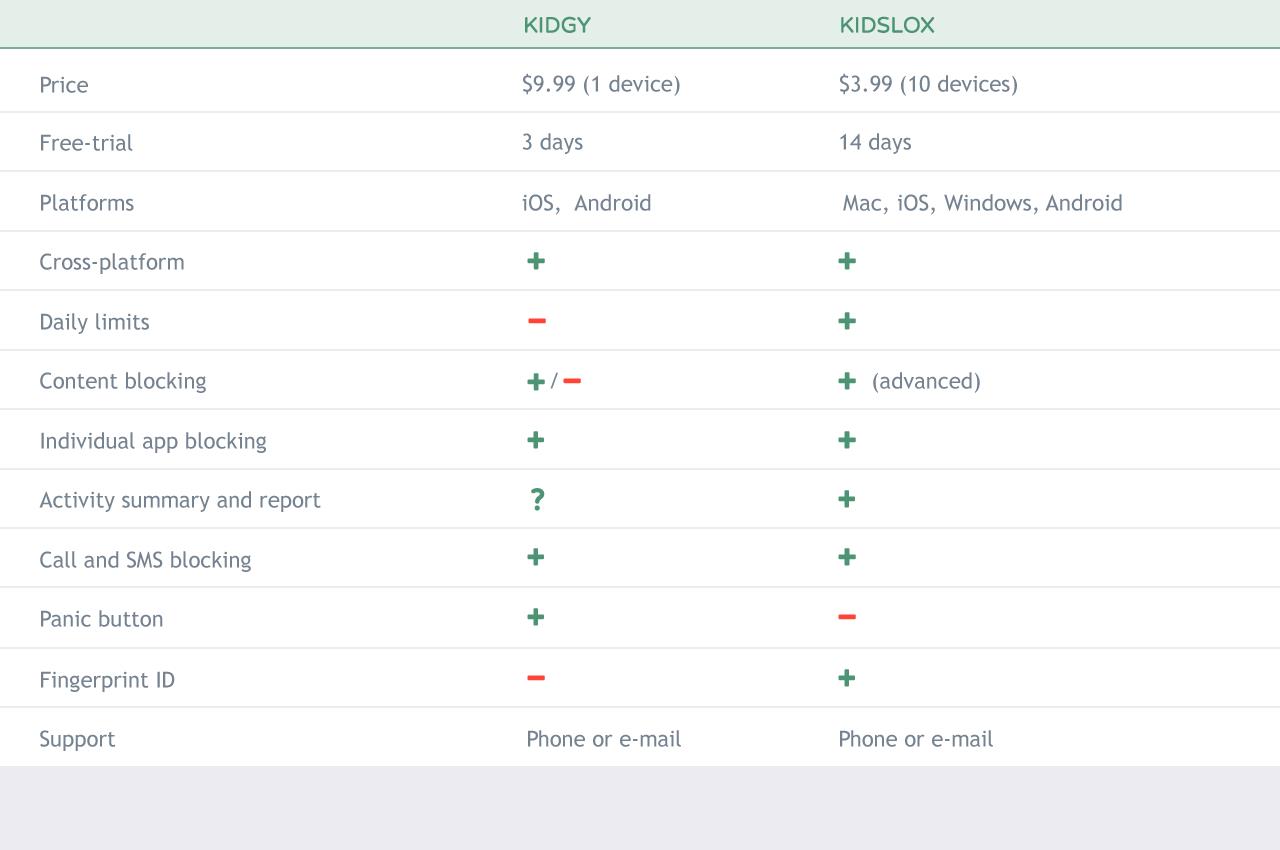Click Kidgy Individual app blocking plus icon
1280x850 pixels.
[536, 439]
